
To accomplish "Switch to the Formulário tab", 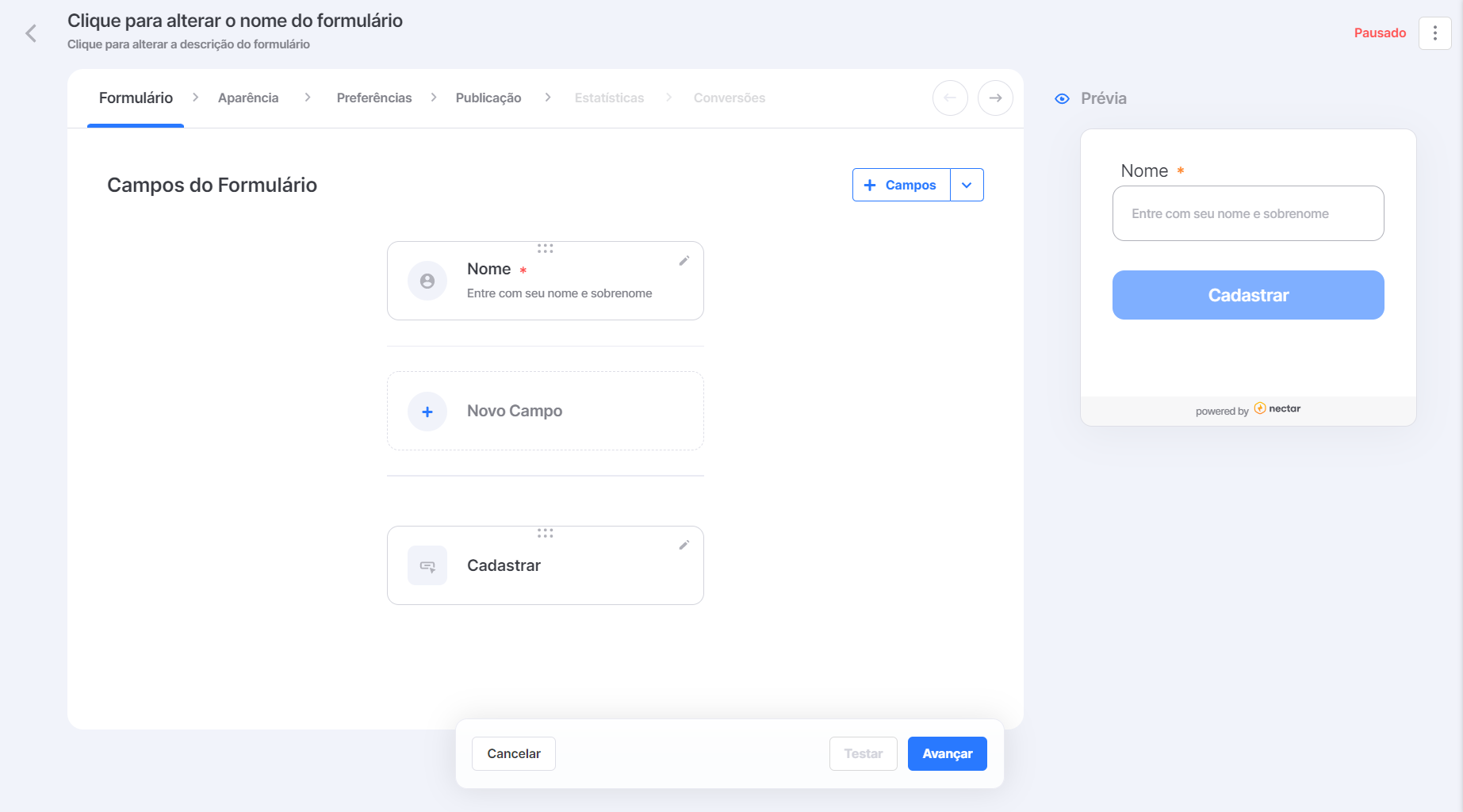I will click(136, 98).
